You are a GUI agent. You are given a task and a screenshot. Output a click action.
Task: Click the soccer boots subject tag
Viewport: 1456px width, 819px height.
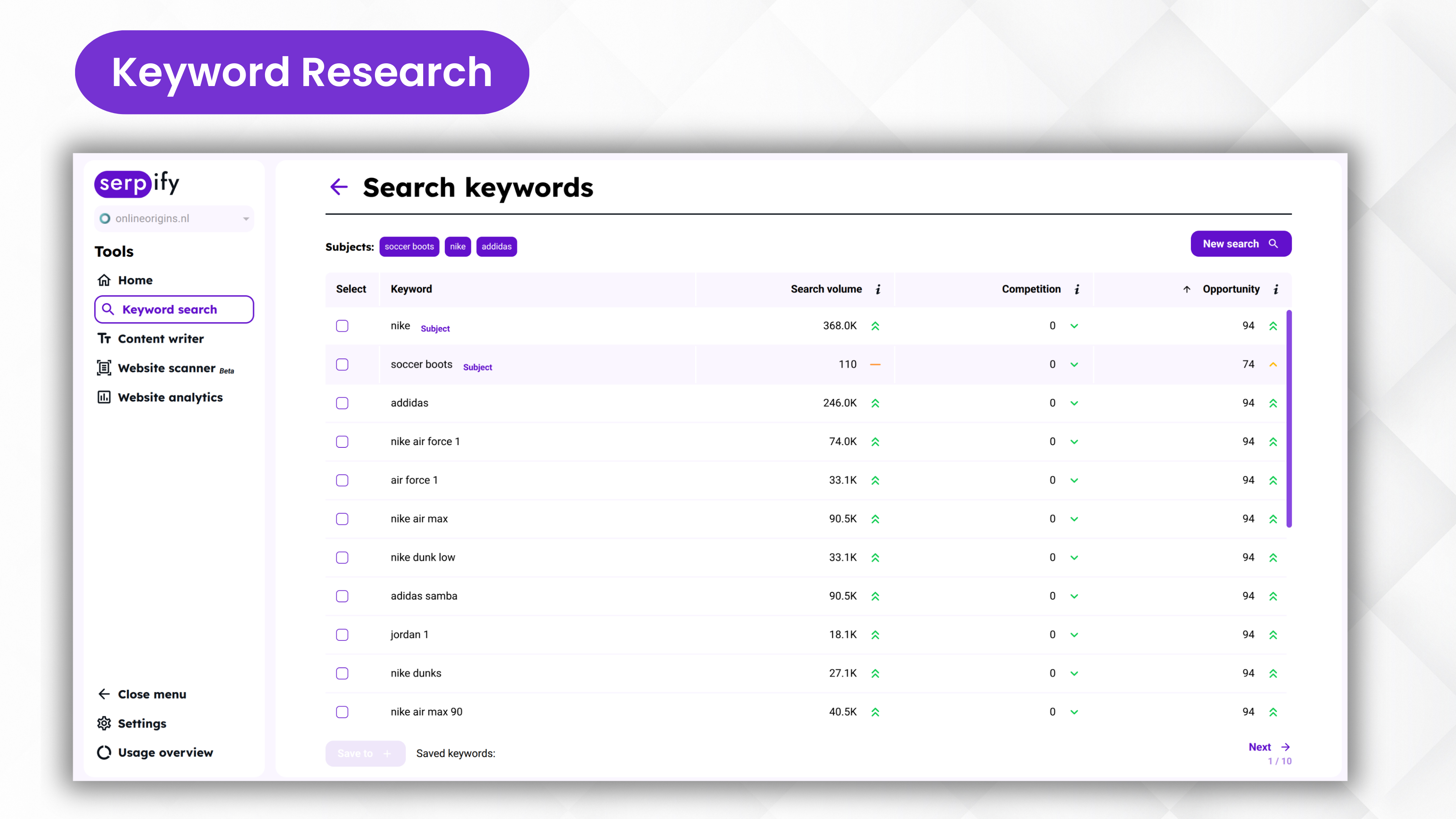pos(409,246)
